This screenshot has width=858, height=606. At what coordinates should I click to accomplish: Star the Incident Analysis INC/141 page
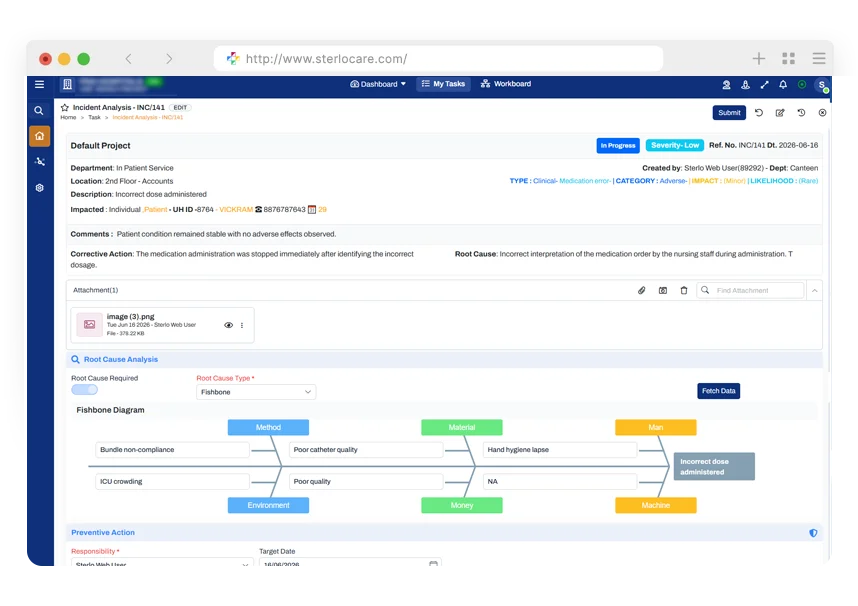click(x=65, y=107)
